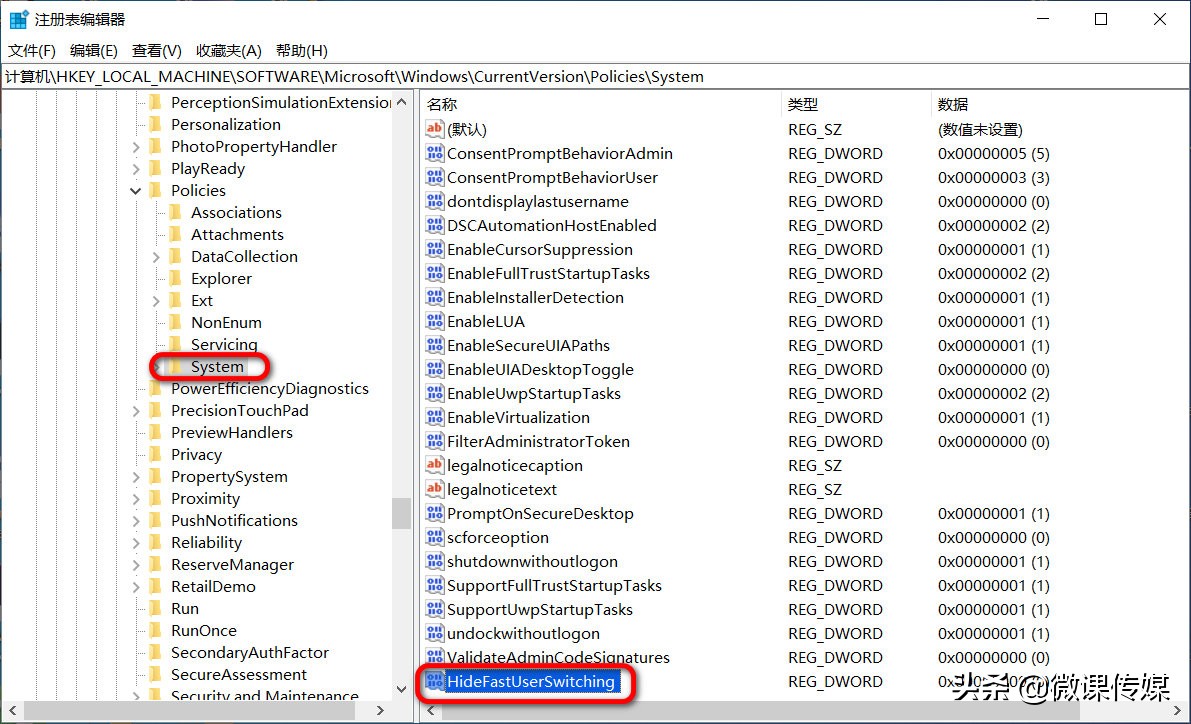This screenshot has height=724, width=1191.
Task: Click the folder icon of the NonEnum key
Action: [175, 322]
